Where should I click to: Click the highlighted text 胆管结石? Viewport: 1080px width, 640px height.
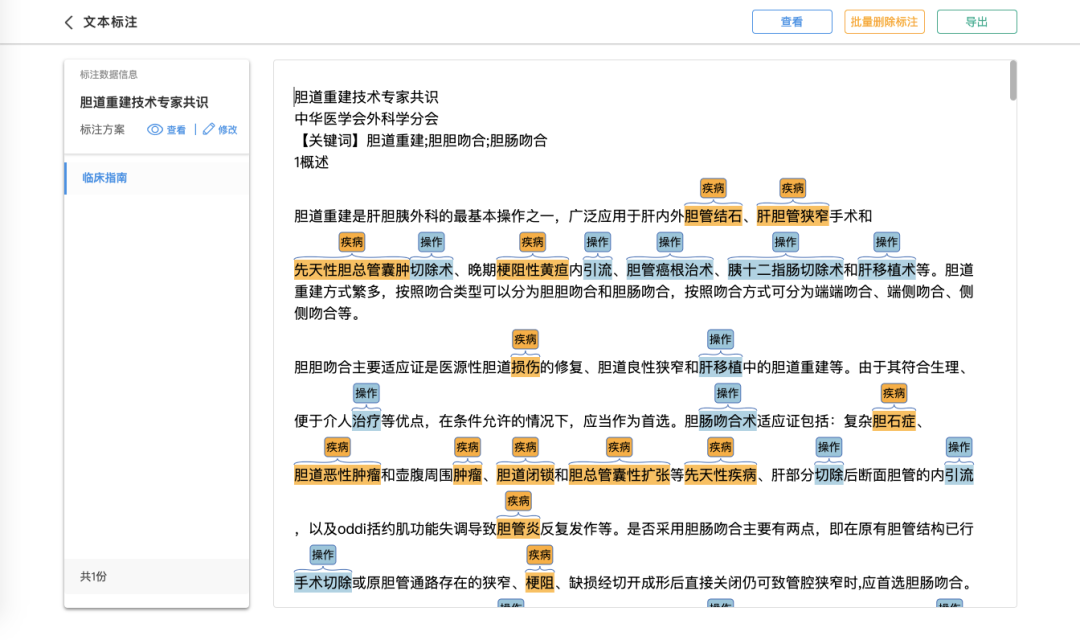click(713, 216)
